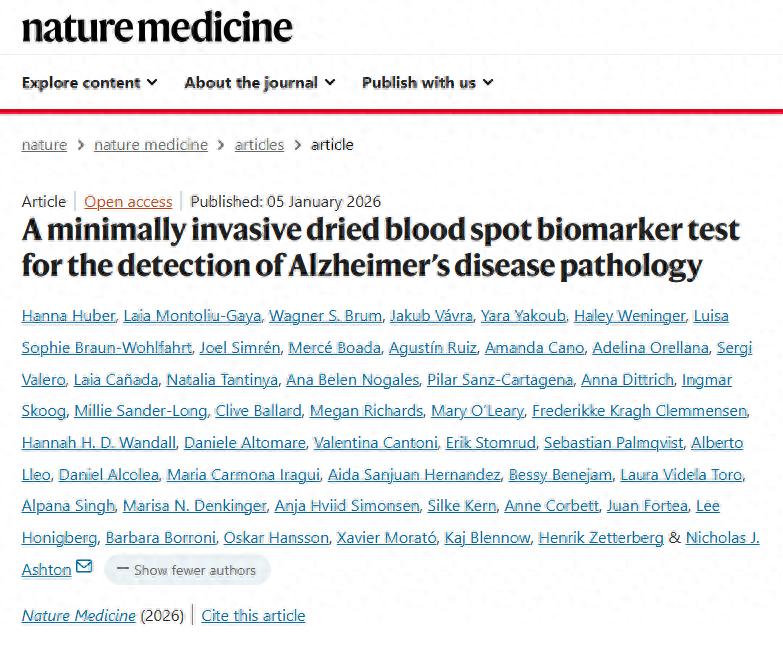This screenshot has height=645, width=783.
Task: Click the email envelope icon after Ashton
Action: (84, 567)
